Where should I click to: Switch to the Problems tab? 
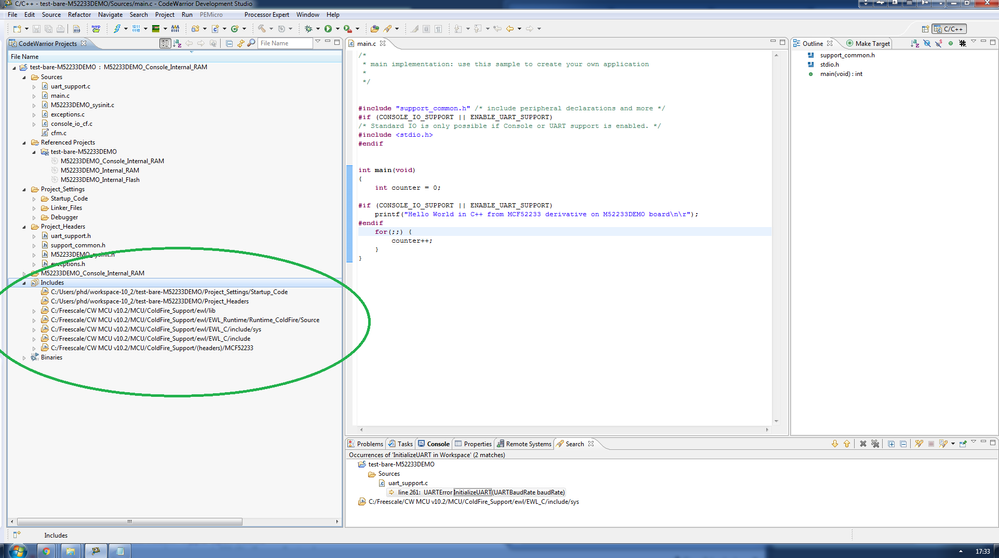click(366, 444)
